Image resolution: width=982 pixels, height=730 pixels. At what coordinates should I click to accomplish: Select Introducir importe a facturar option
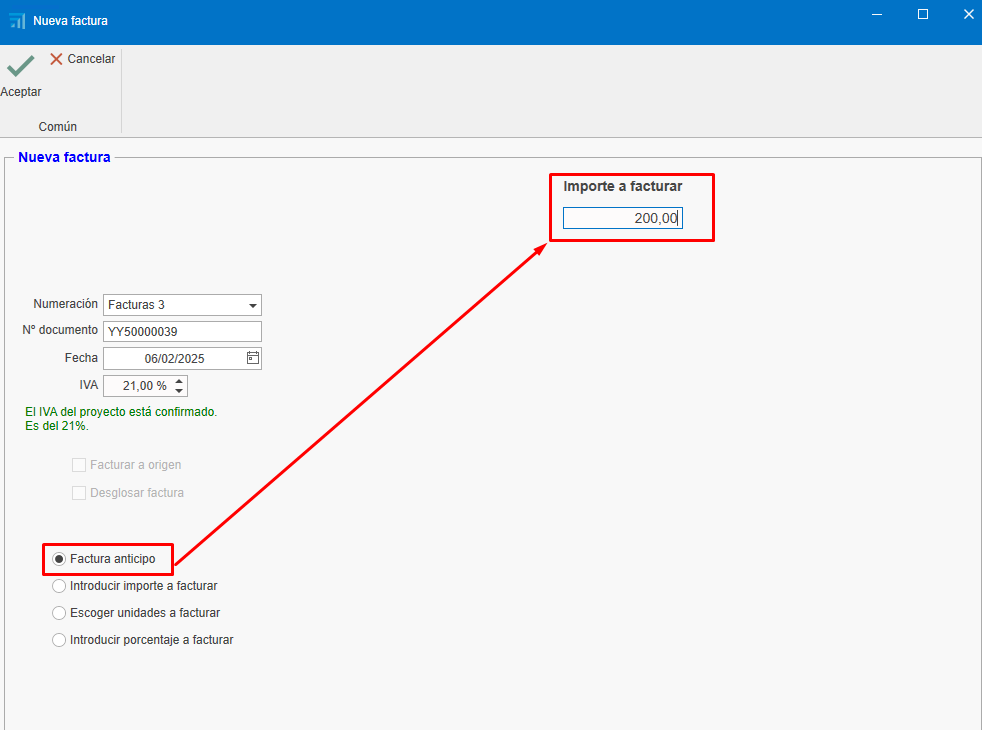tap(59, 586)
